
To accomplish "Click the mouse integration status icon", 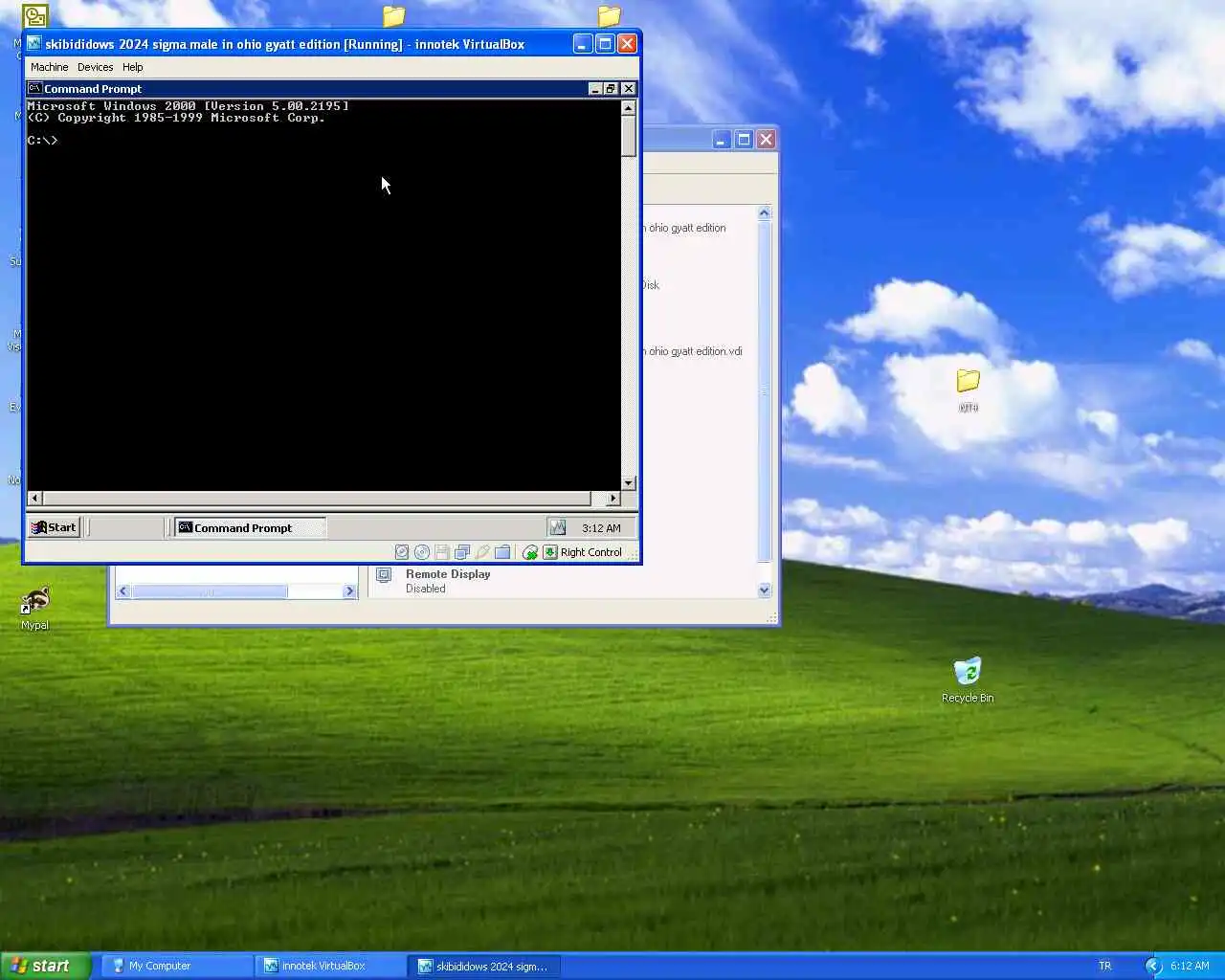I will point(530,552).
